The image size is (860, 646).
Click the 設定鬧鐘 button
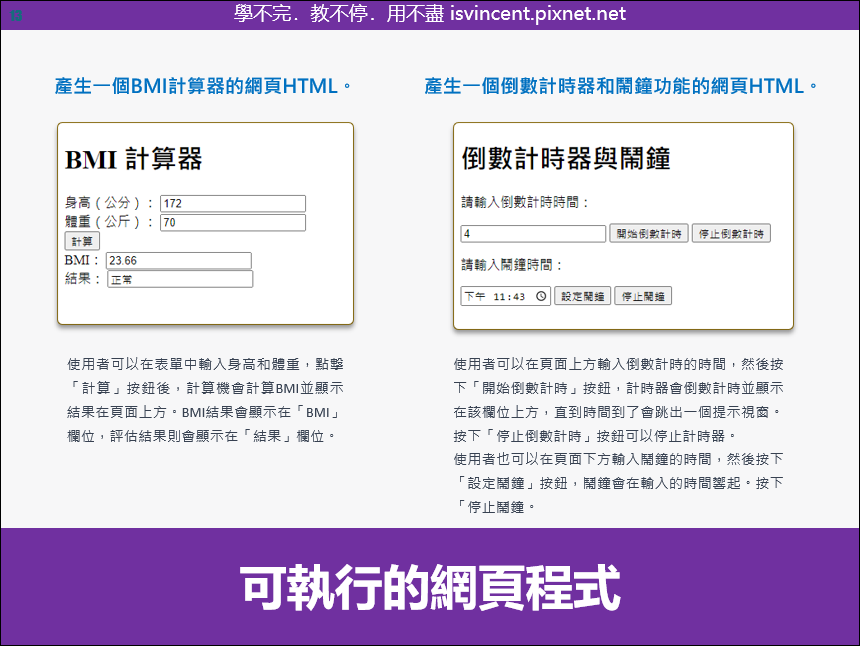[582, 296]
